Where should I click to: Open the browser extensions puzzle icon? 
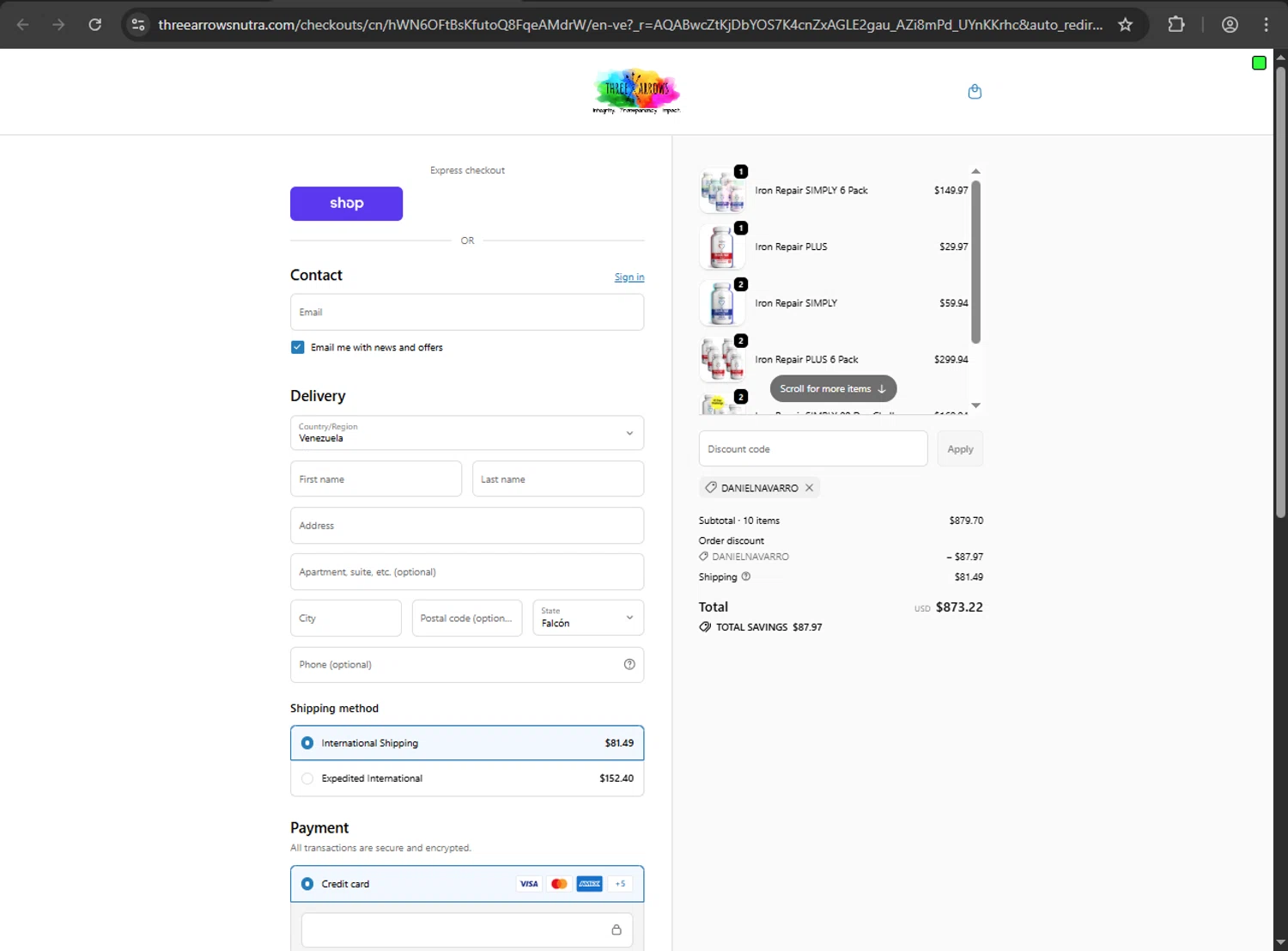pyautogui.click(x=1176, y=25)
